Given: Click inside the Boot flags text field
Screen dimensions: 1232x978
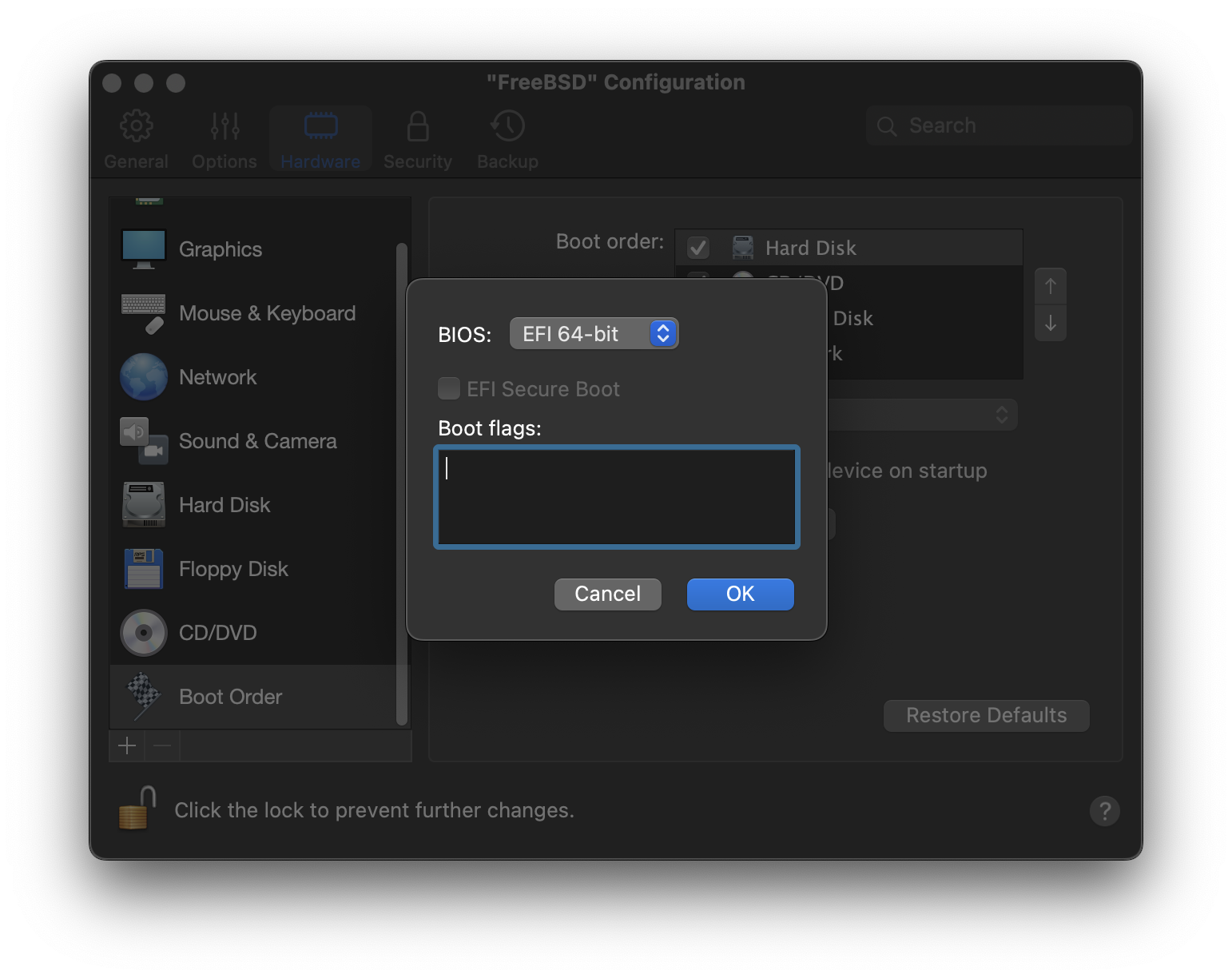Looking at the screenshot, I should (616, 497).
